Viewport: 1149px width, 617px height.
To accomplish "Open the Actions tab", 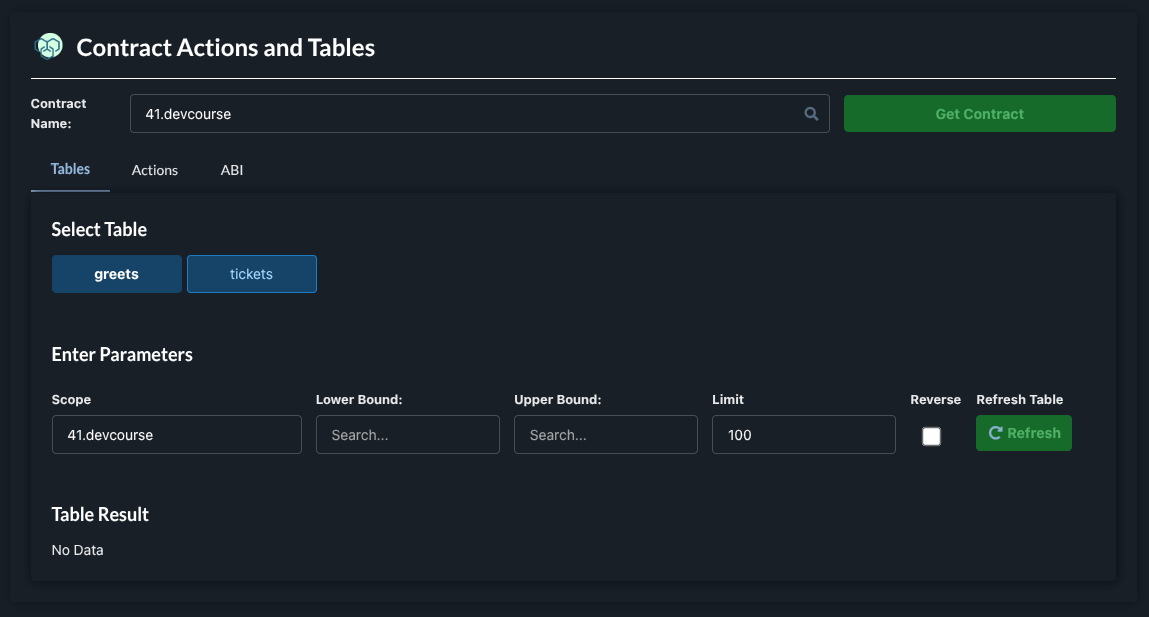I will [155, 170].
